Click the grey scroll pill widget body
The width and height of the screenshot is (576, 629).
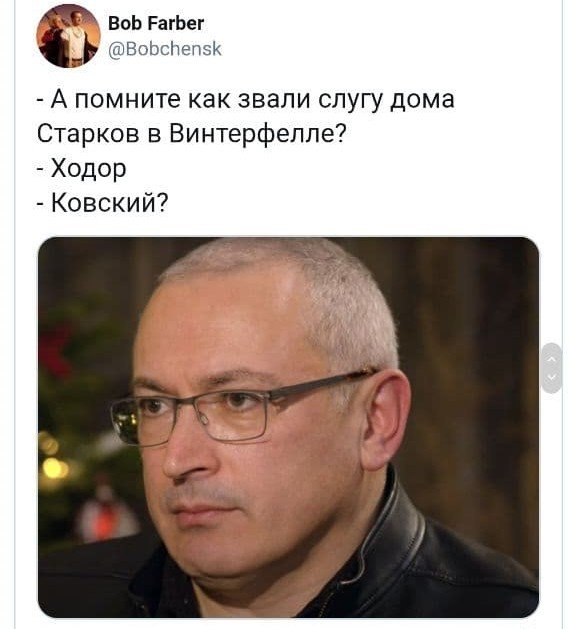click(x=552, y=368)
